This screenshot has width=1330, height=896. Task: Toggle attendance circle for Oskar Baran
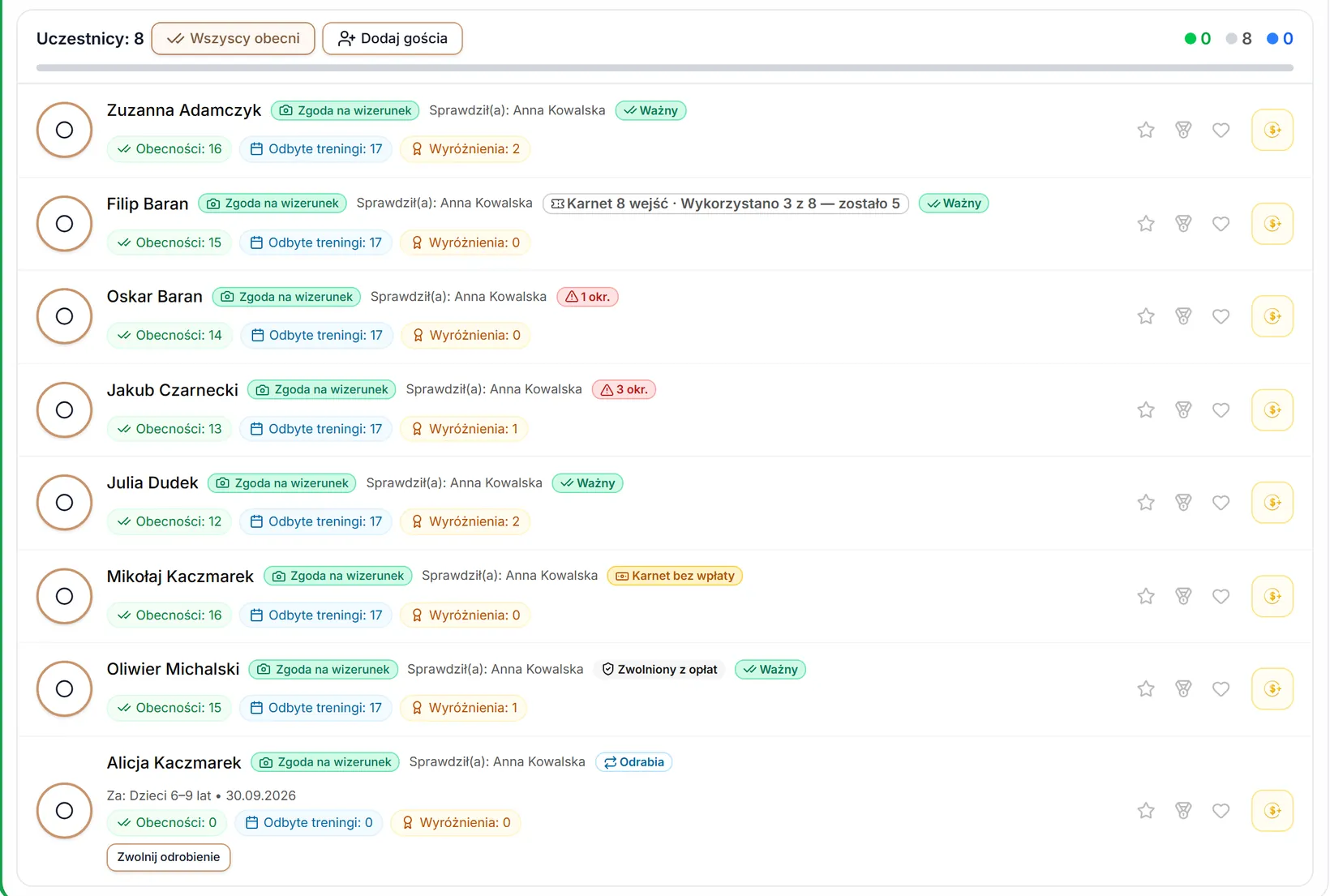[x=64, y=316]
